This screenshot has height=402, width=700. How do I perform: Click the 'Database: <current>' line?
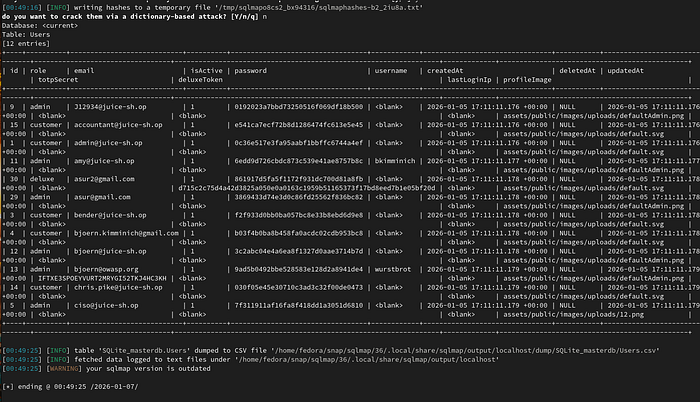(x=40, y=25)
